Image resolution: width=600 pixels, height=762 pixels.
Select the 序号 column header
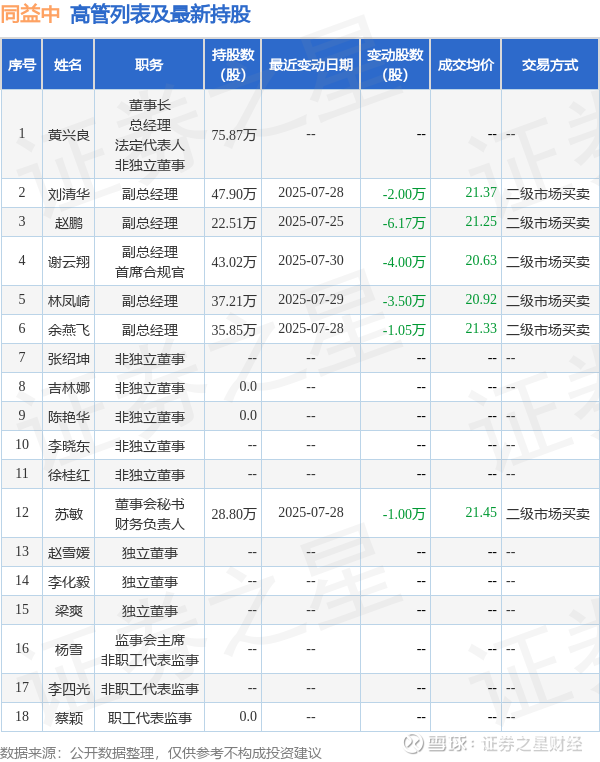tap(22, 65)
